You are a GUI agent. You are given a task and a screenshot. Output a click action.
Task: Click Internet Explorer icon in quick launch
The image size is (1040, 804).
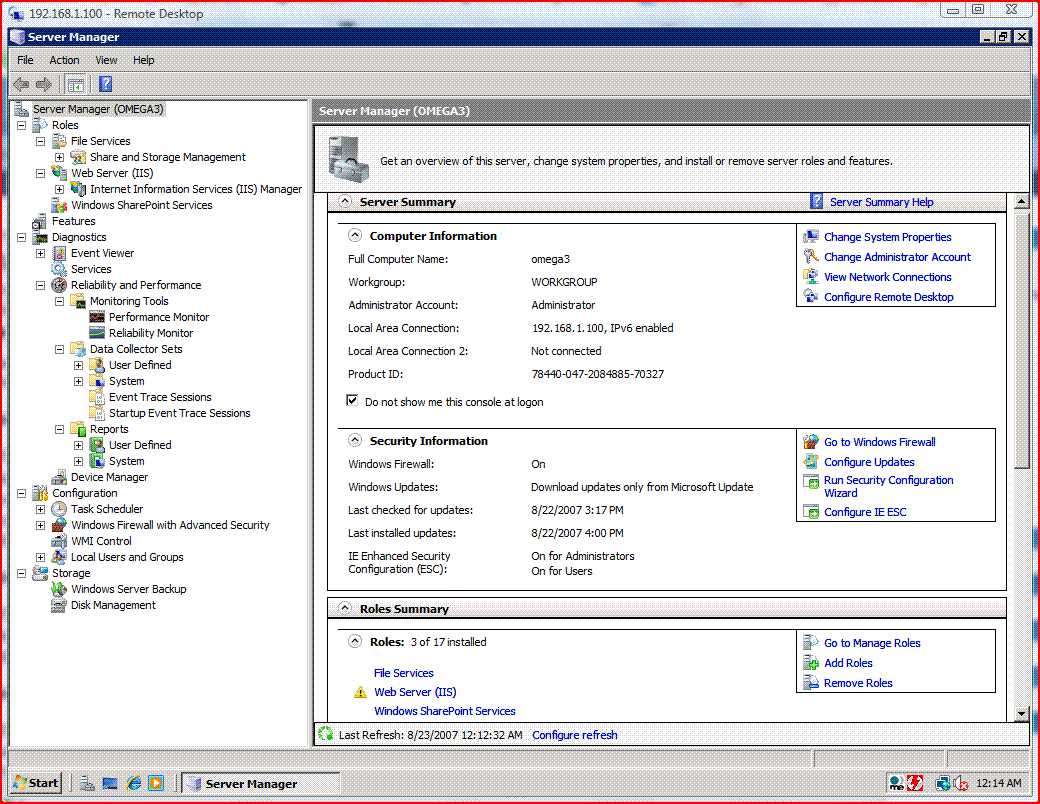[133, 783]
